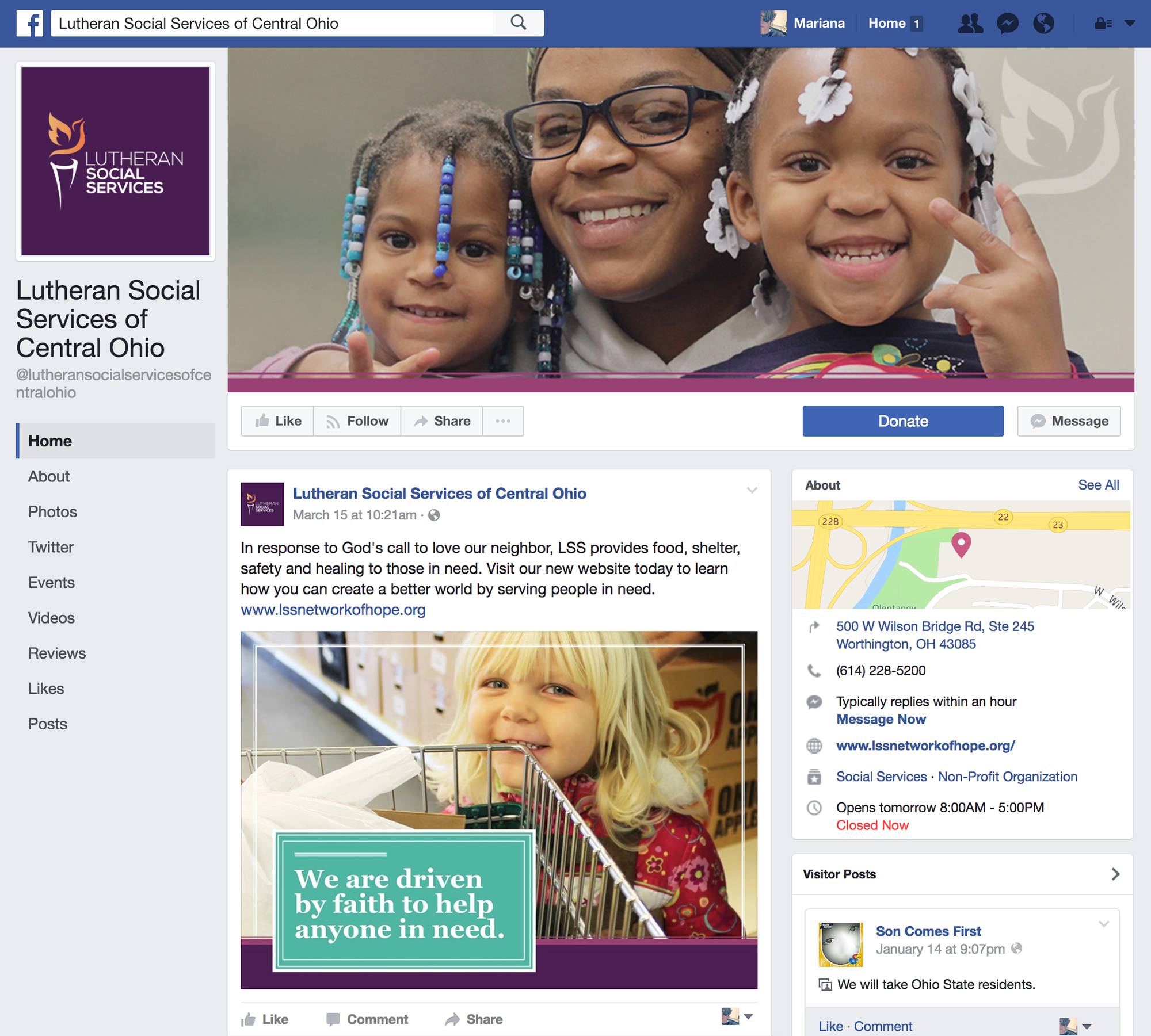Open the Photos section in sidebar

(52, 512)
